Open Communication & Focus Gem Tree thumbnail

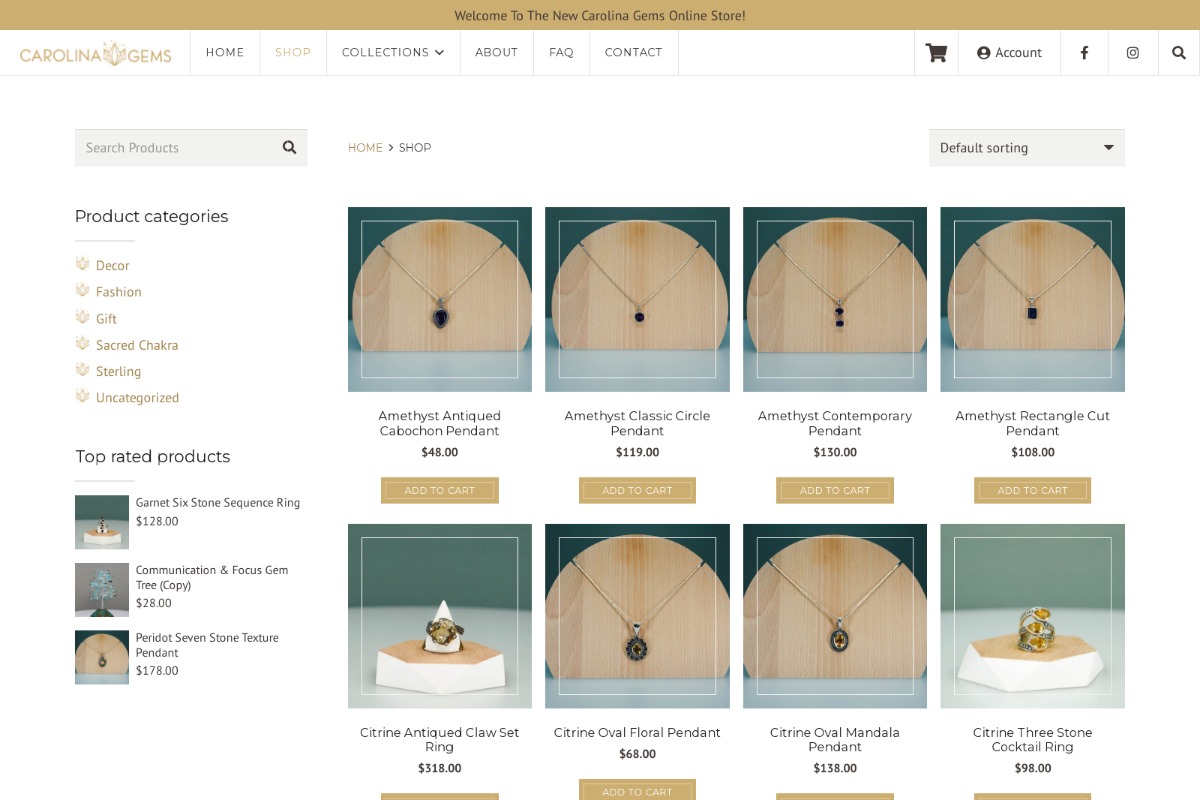[x=102, y=590]
